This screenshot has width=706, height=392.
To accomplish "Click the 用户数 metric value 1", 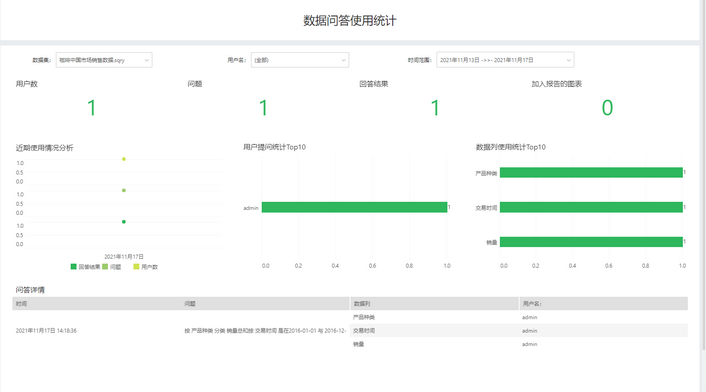I will click(x=91, y=108).
